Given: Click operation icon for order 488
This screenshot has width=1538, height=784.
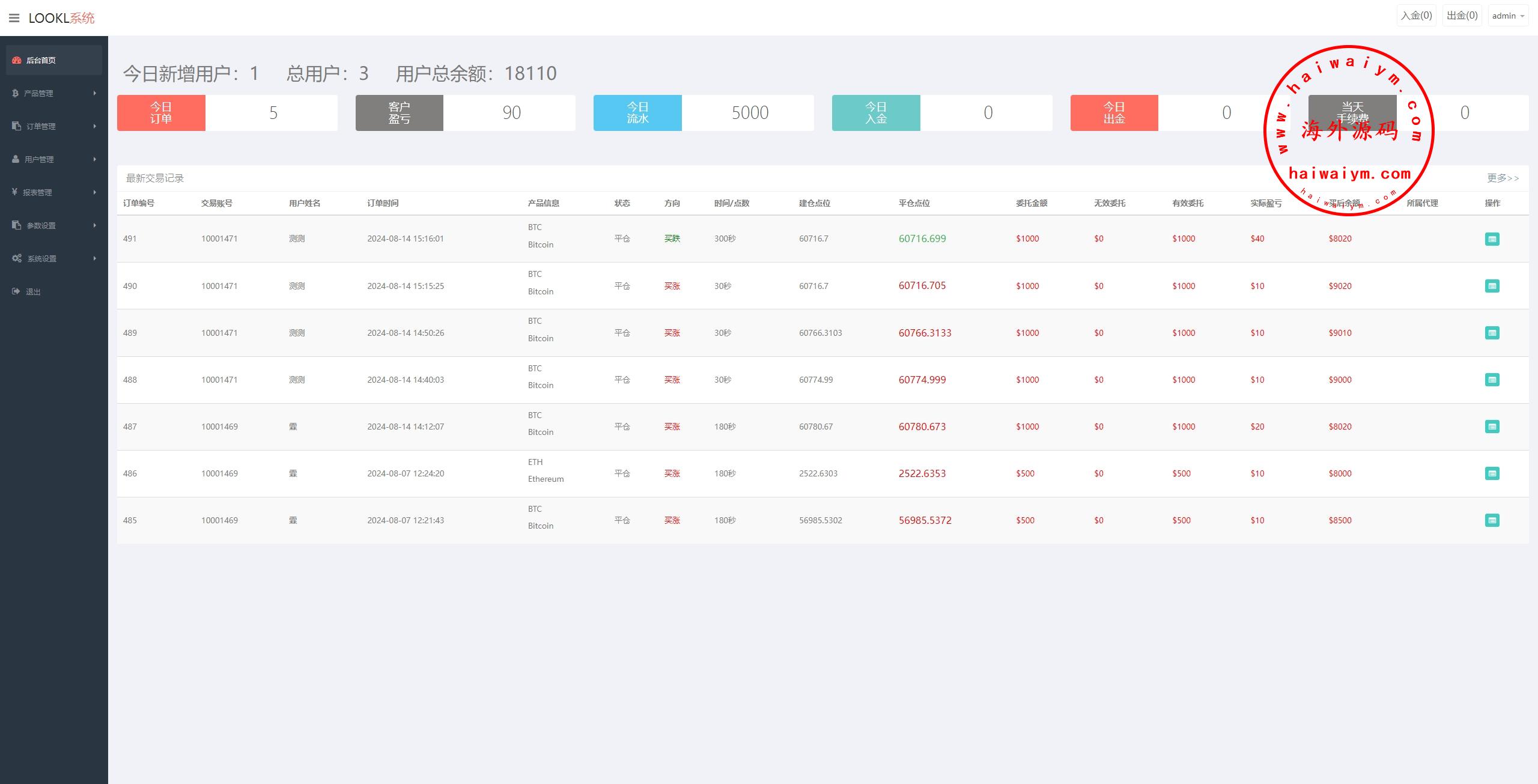Looking at the screenshot, I should (x=1492, y=380).
